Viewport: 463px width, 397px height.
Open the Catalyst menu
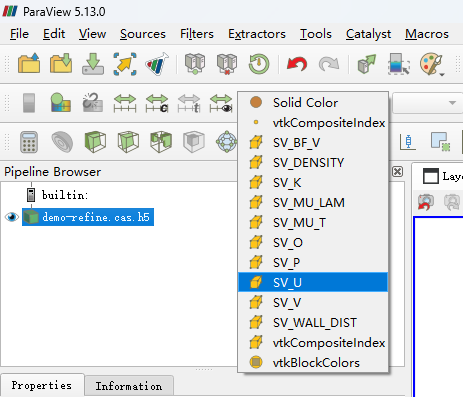coord(368,34)
